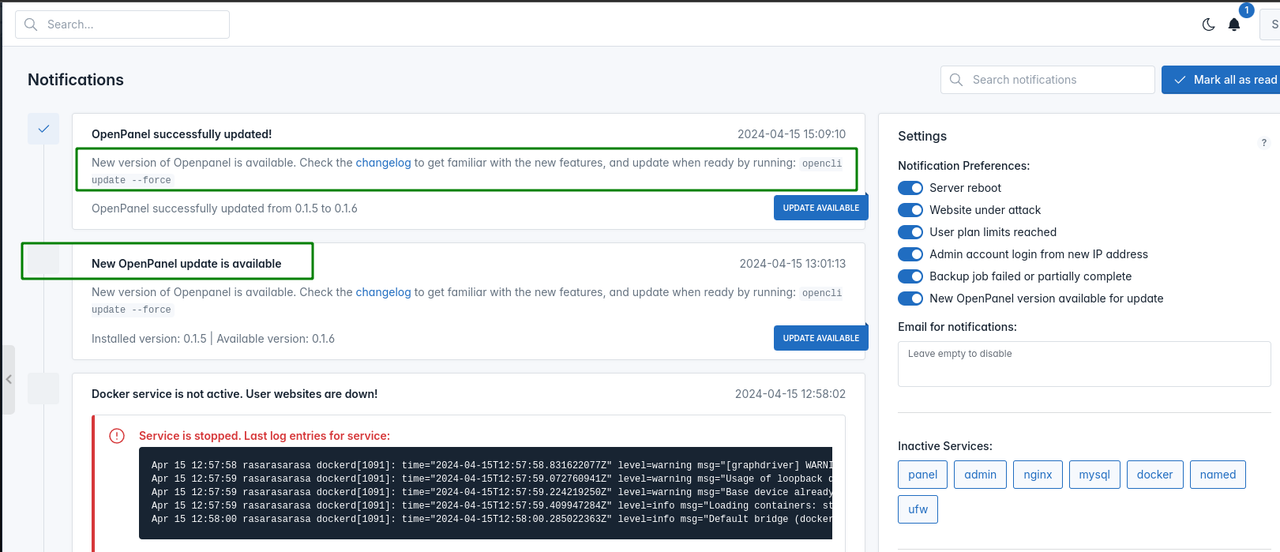Click the 'Email for notifications:' label
The height and width of the screenshot is (552, 1280).
click(957, 327)
